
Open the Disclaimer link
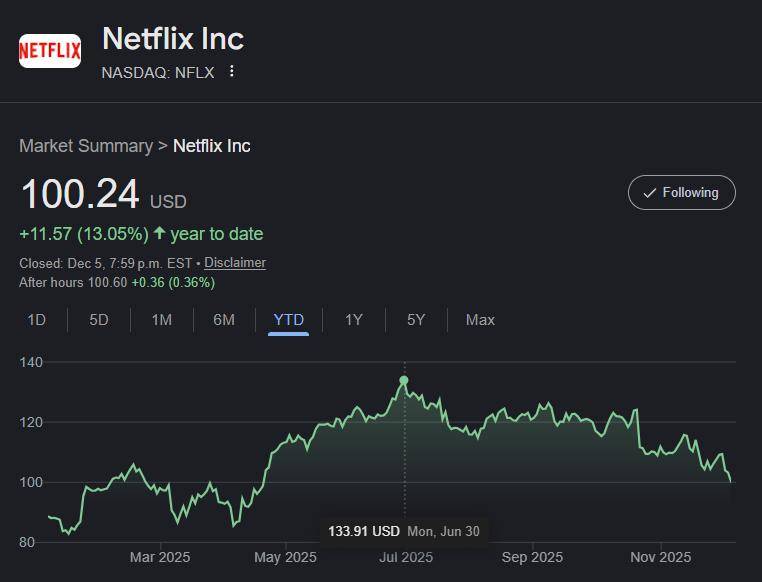(235, 263)
